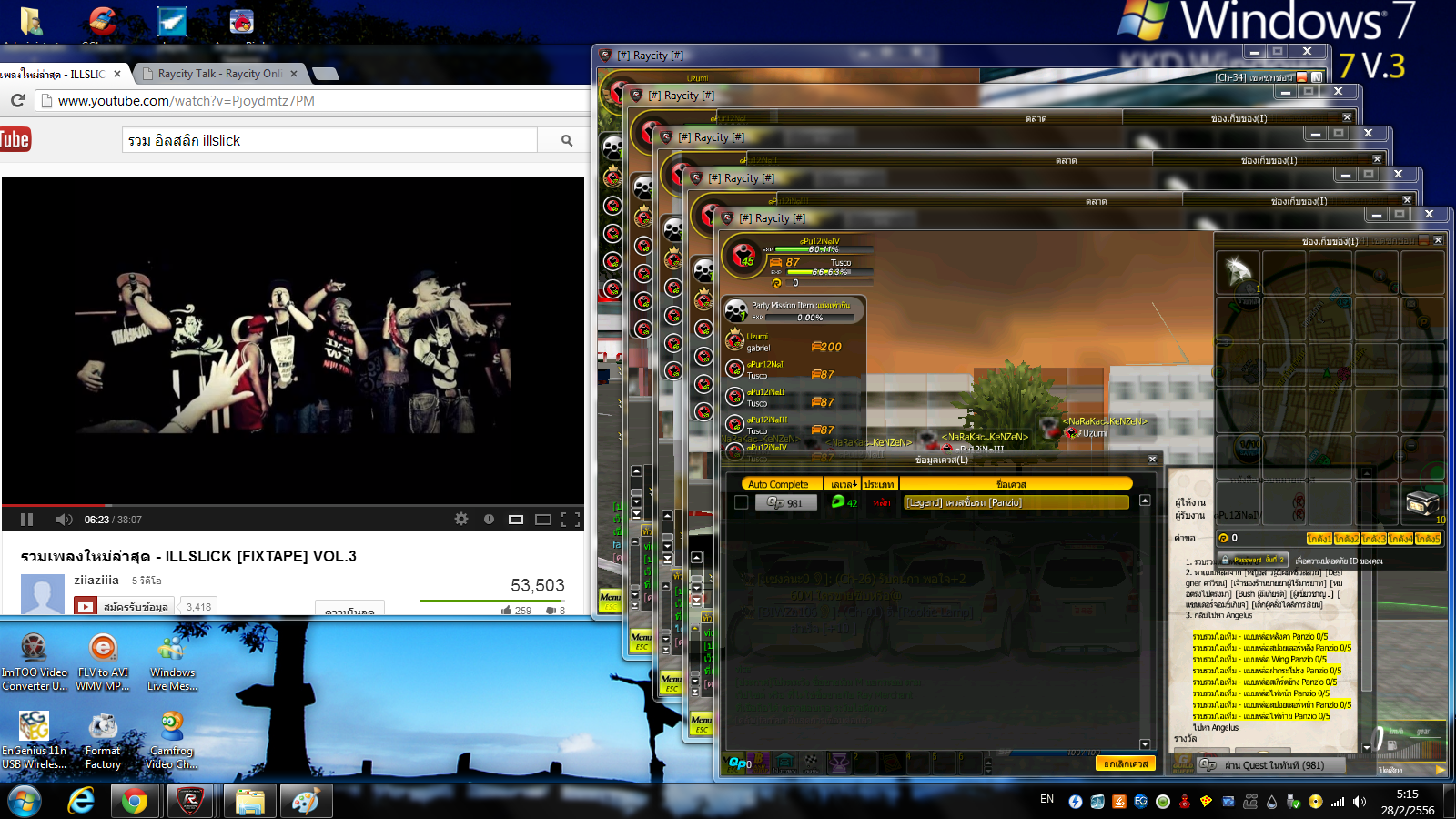The image size is (1456, 819).
Task: Click the Watch Later clock icon
Action: point(489,519)
